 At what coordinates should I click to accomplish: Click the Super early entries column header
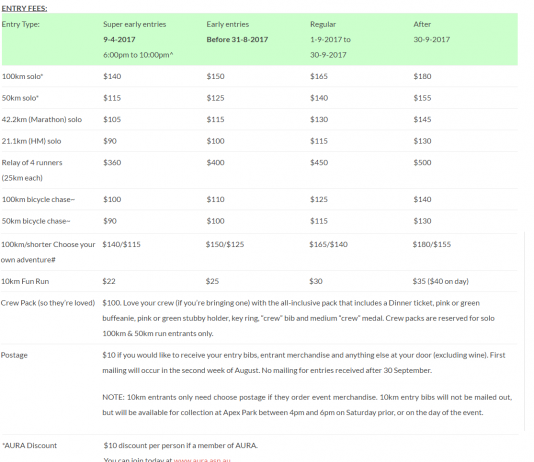coord(135,25)
